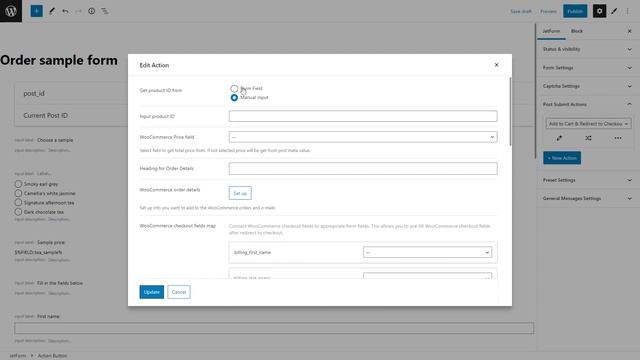This screenshot has width=640, height=360.
Task: Click the Order sample form title
Action: (59, 60)
